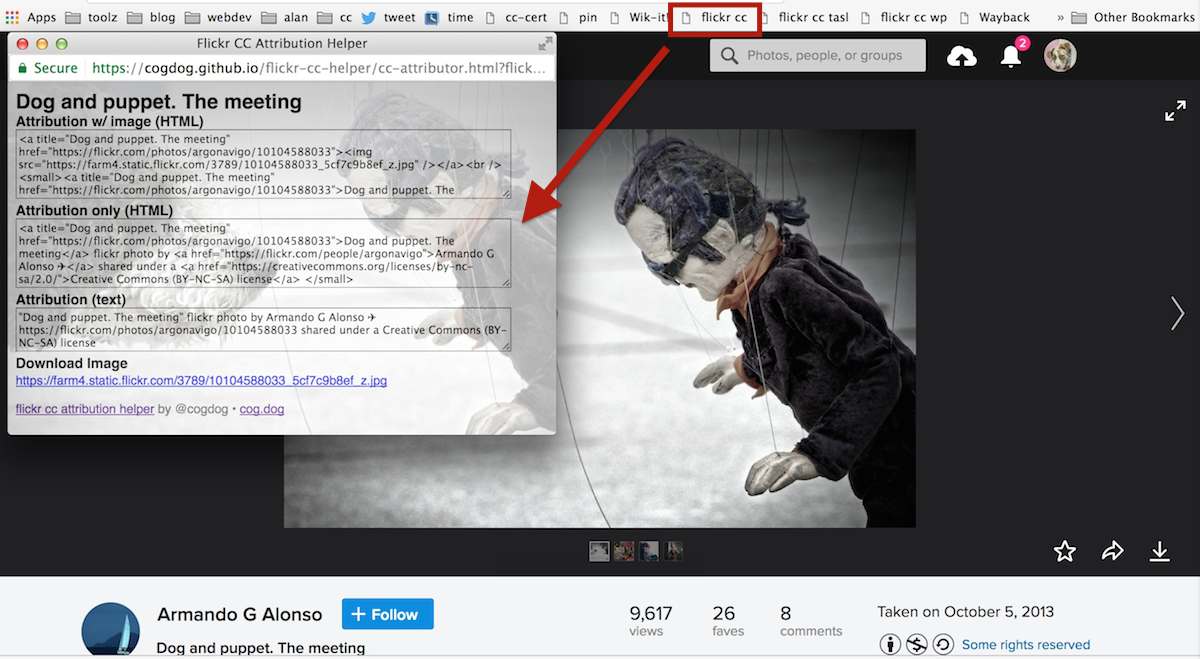Click the tweet bookmark
The image size is (1200, 659).
[x=388, y=17]
